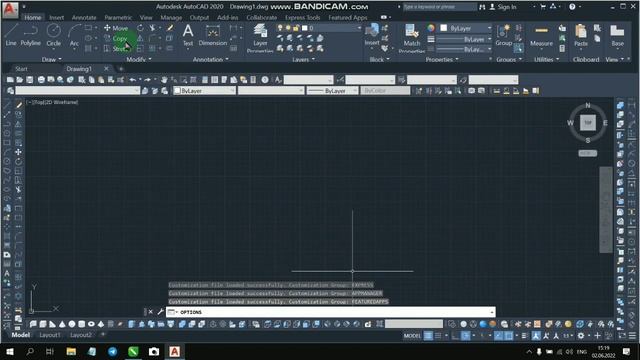Toggle ortho mode in status bar
Image resolution: width=640 pixels, height=360 pixels.
pyautogui.click(x=456, y=336)
